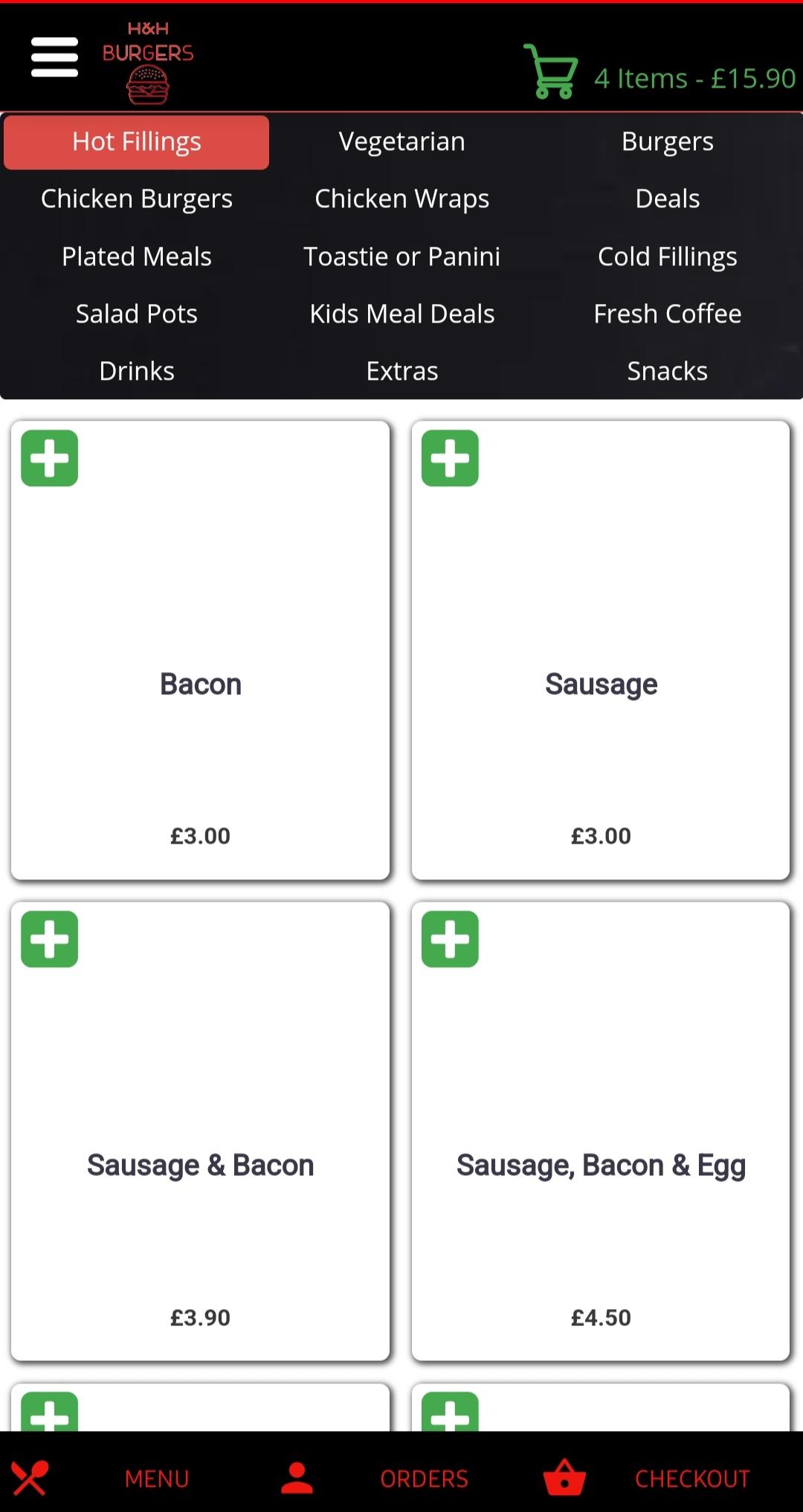Viewport: 803px width, 1512px height.
Task: Add Bacon with the green plus icon
Action: pyautogui.click(x=50, y=458)
